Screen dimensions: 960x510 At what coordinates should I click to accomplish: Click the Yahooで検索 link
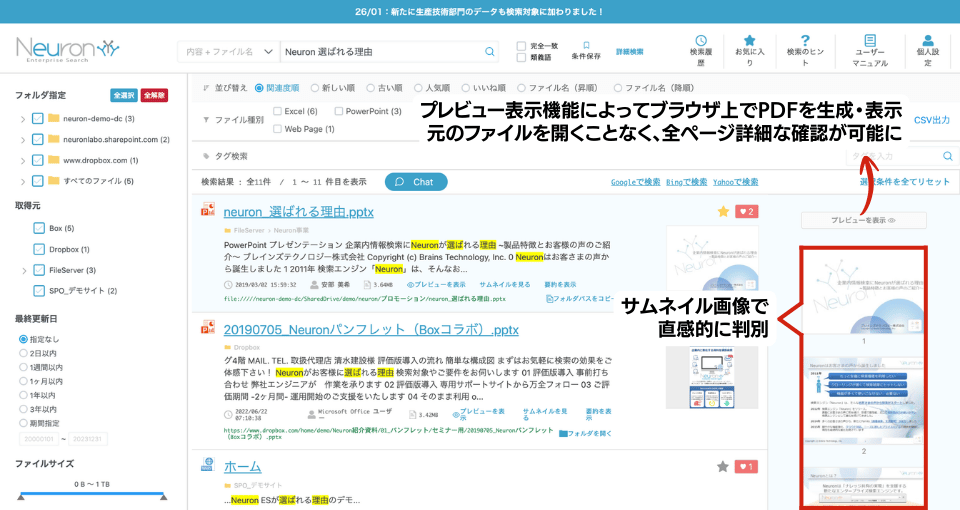pyautogui.click(x=735, y=182)
